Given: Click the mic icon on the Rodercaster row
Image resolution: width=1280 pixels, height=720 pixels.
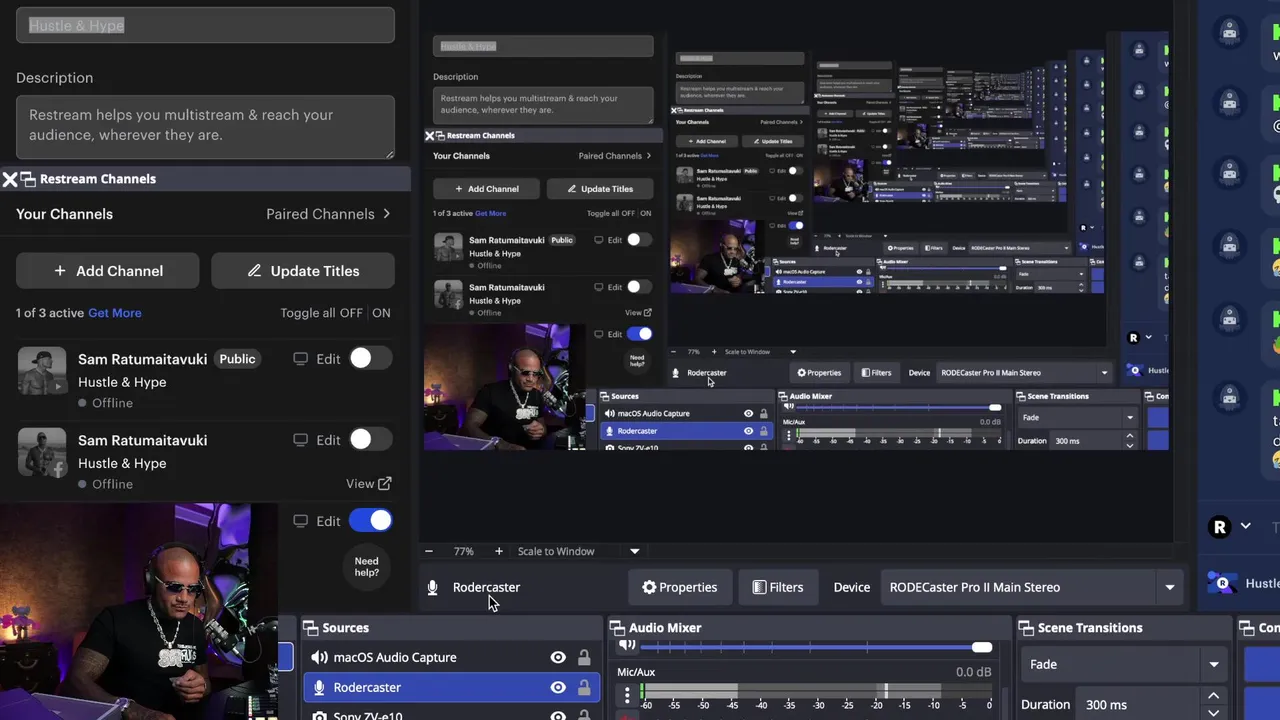Looking at the screenshot, I should click(x=319, y=688).
